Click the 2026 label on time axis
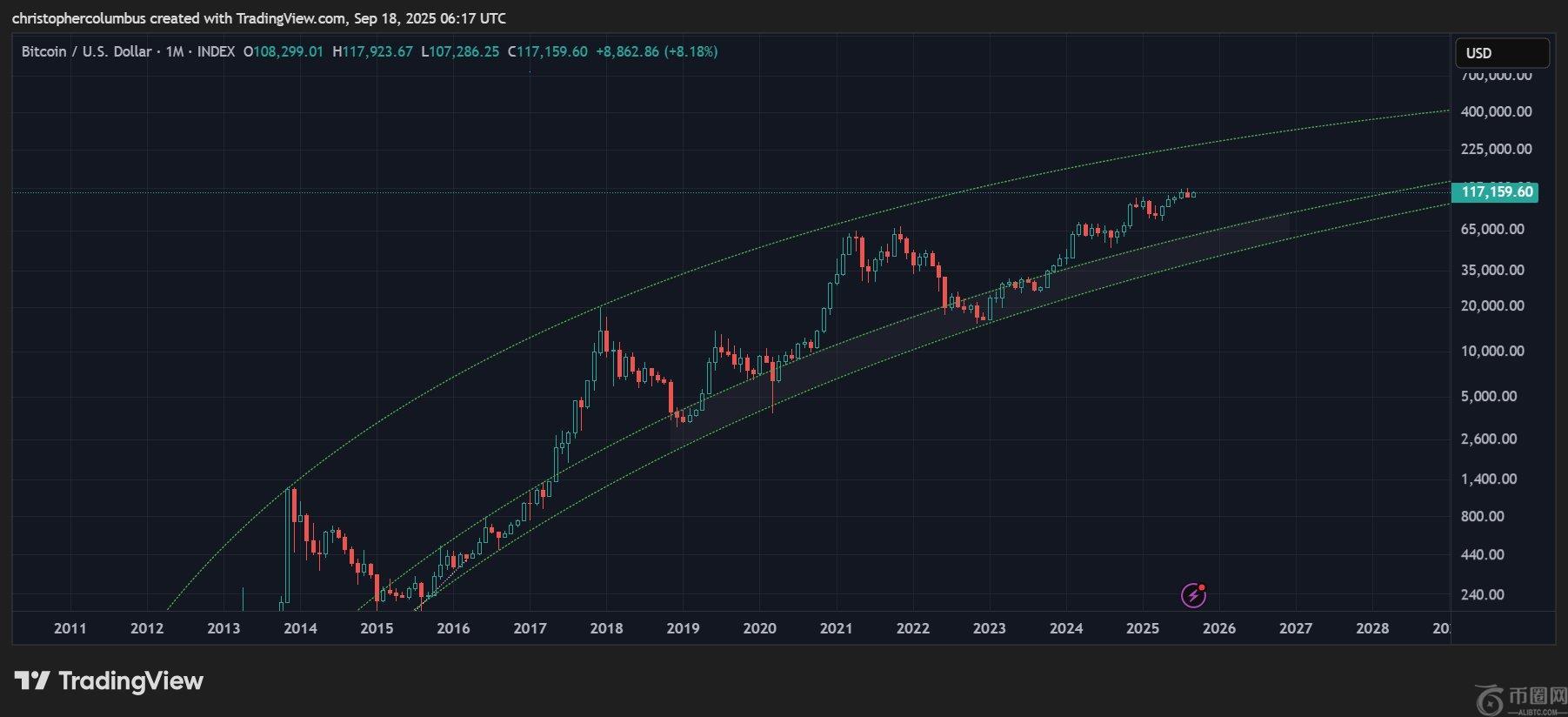The height and width of the screenshot is (717, 1568). coord(1218,628)
